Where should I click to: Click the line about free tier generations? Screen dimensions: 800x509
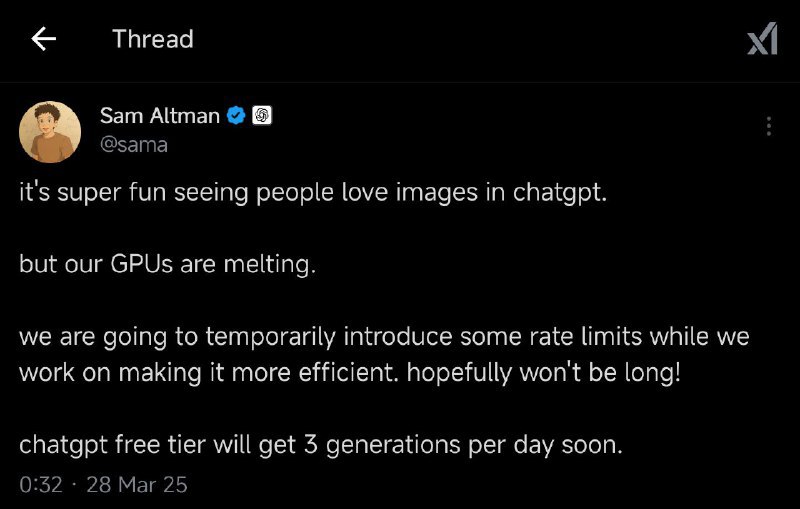tap(320, 445)
